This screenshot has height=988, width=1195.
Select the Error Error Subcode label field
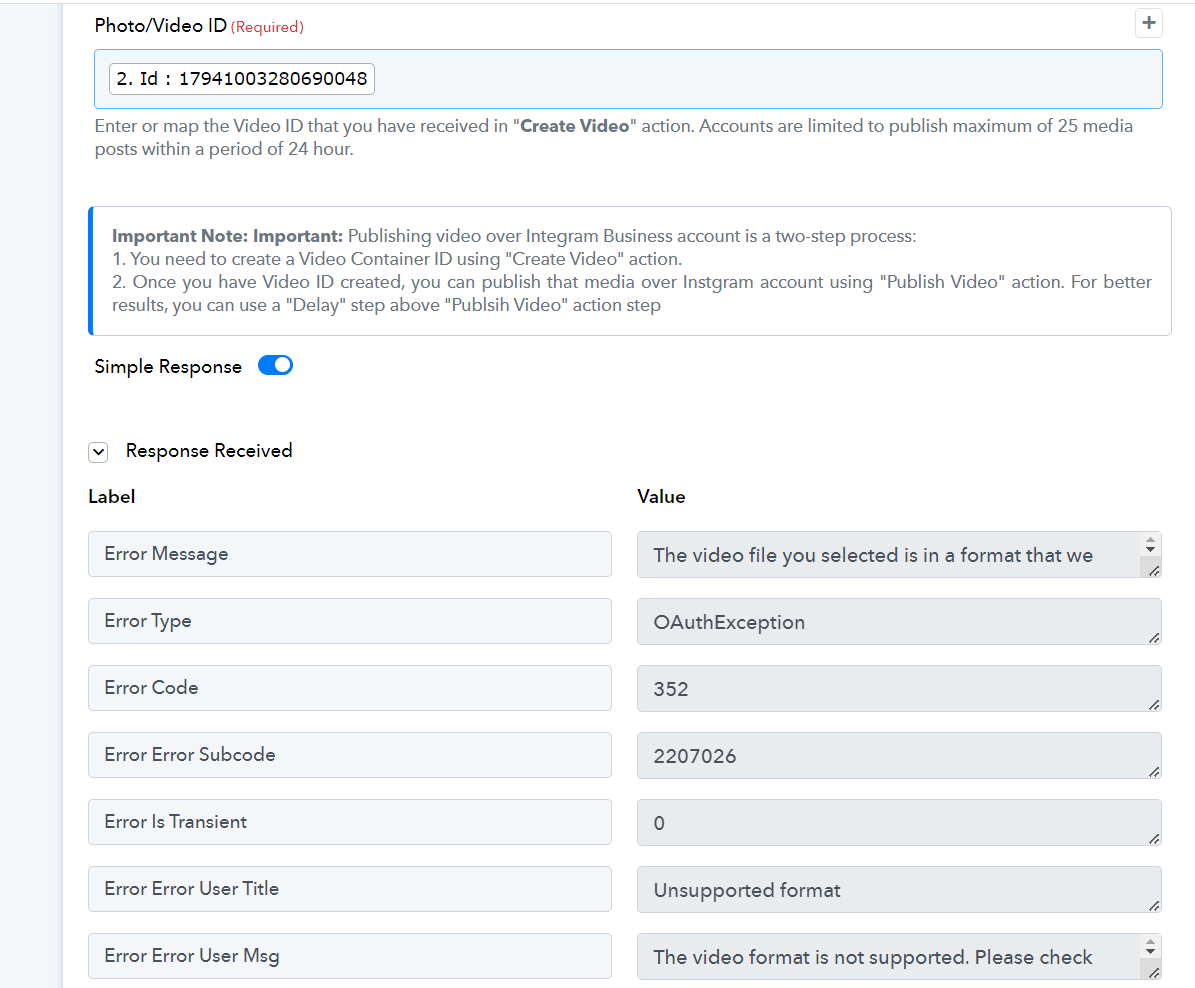(x=350, y=755)
